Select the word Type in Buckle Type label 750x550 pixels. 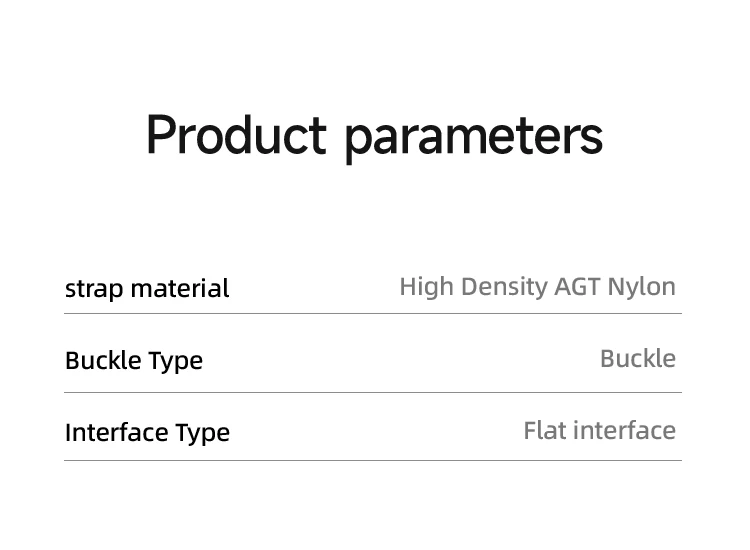coord(176,362)
